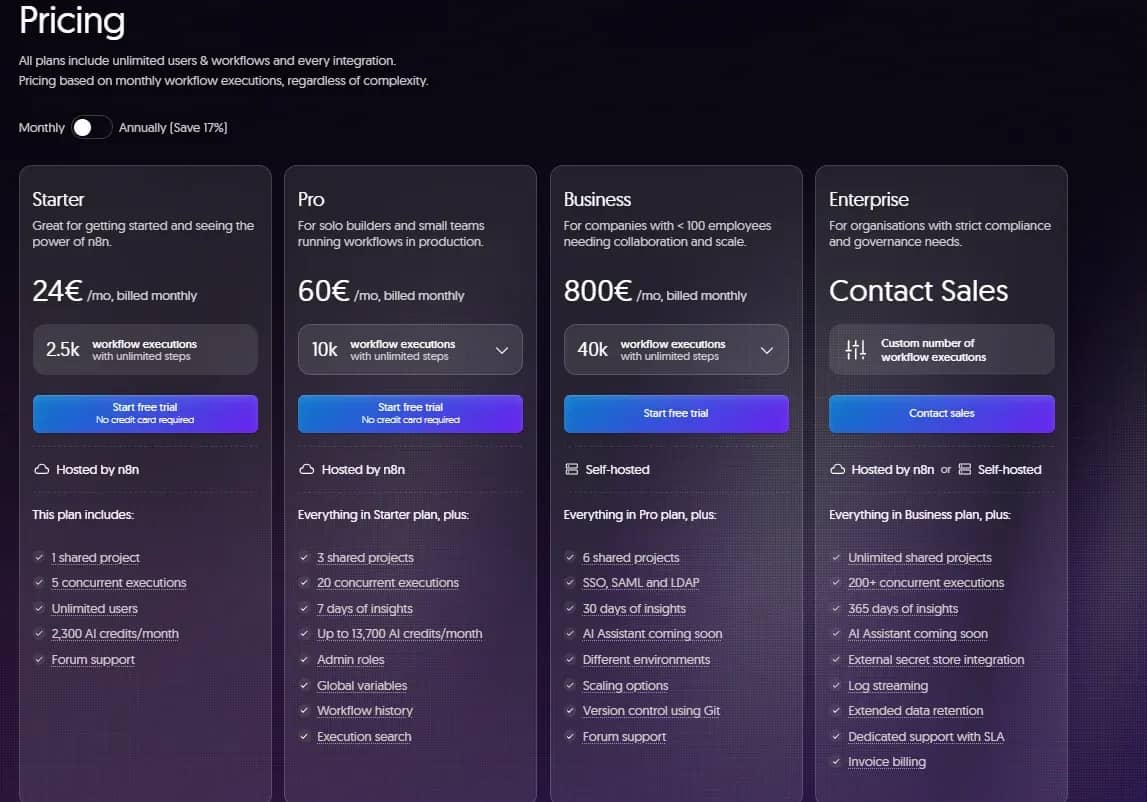Click the Business plan self-hosted server icon
This screenshot has width=1147, height=802.
point(572,469)
